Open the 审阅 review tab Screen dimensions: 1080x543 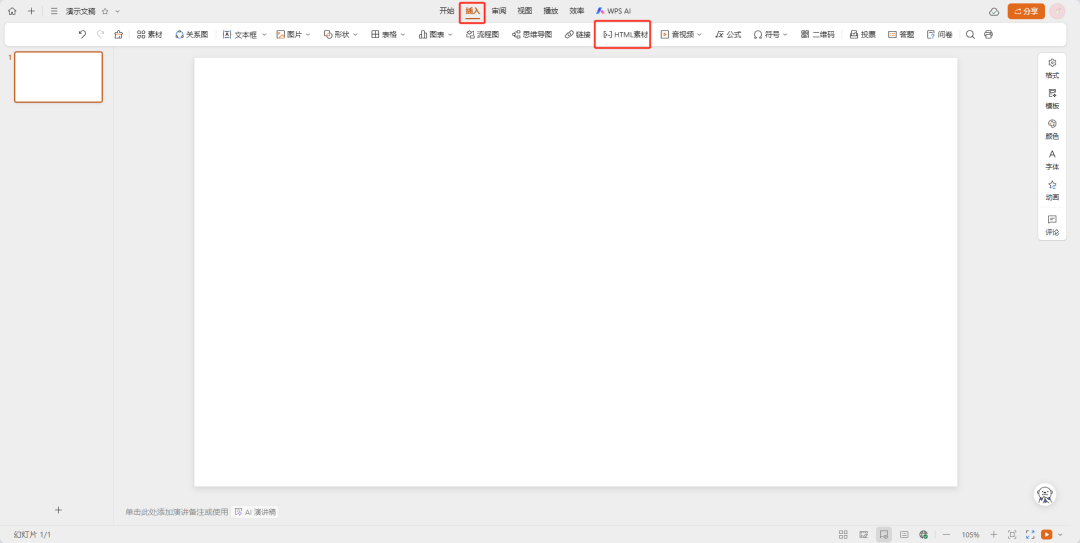click(x=498, y=11)
